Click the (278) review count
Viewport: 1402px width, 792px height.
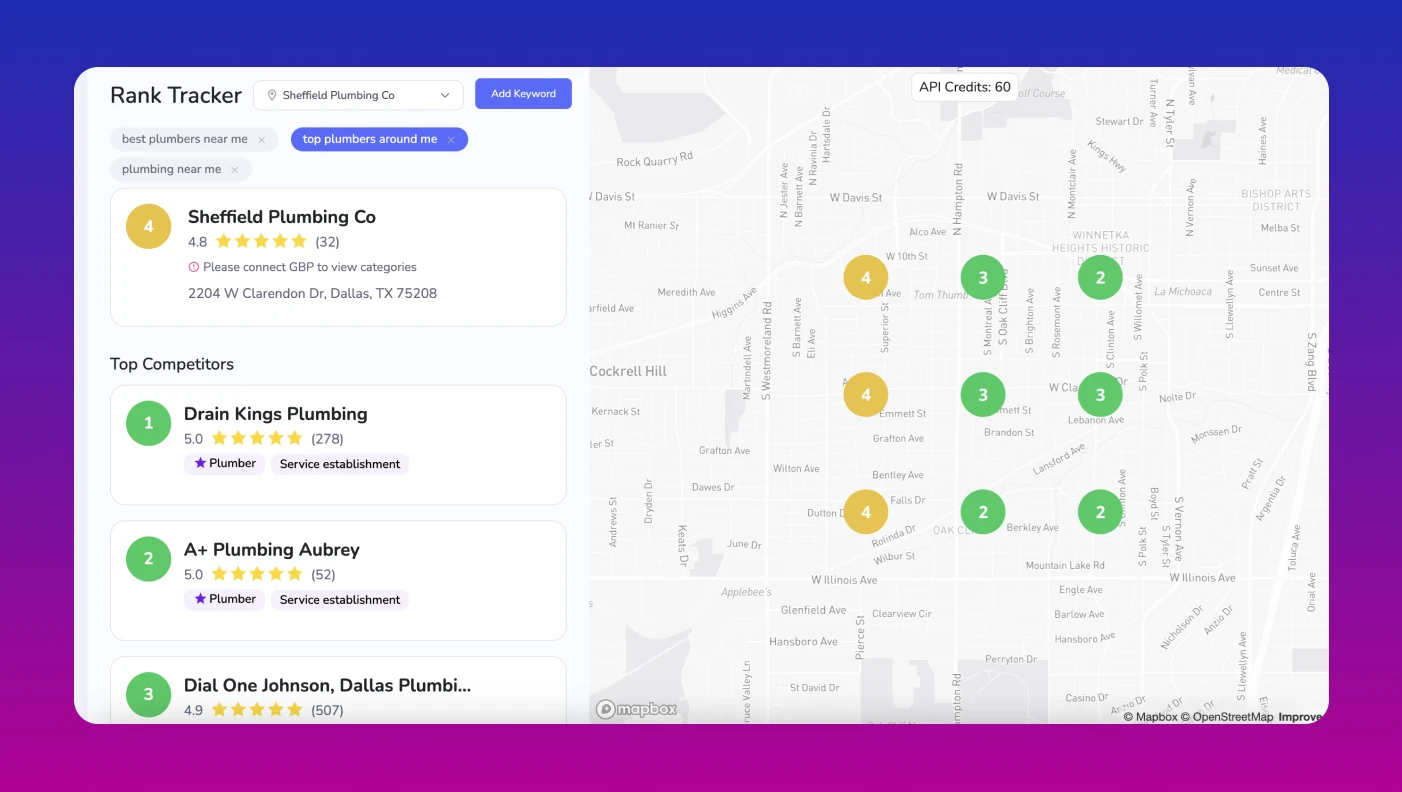pos(327,439)
